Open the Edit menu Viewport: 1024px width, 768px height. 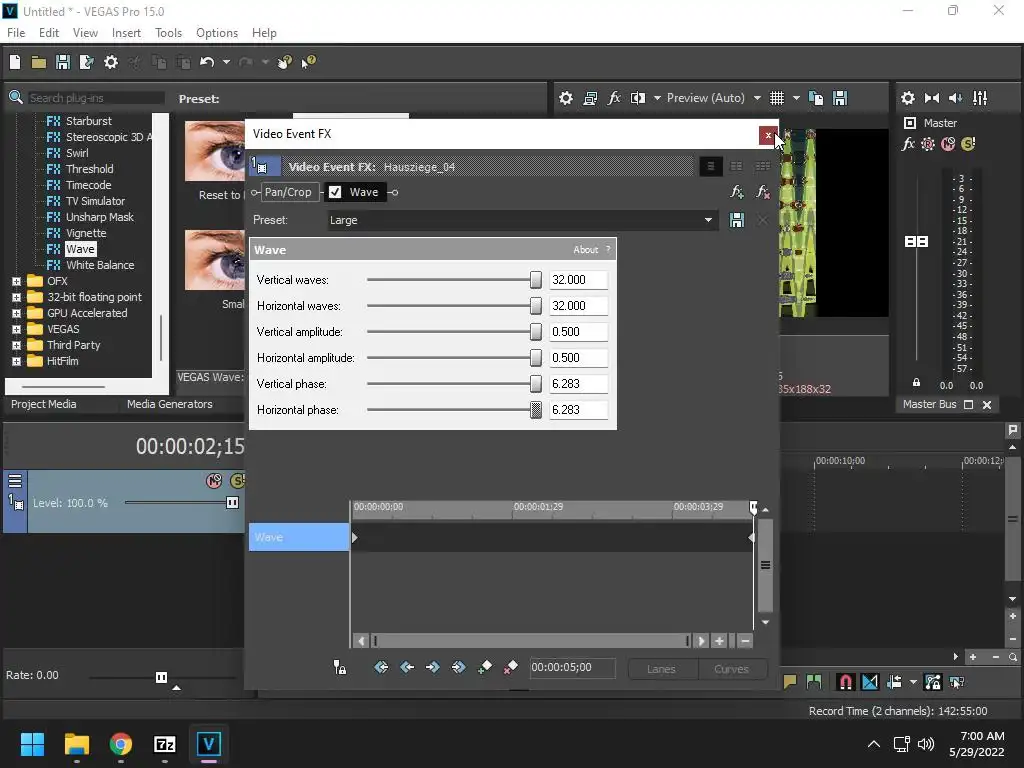[49, 33]
